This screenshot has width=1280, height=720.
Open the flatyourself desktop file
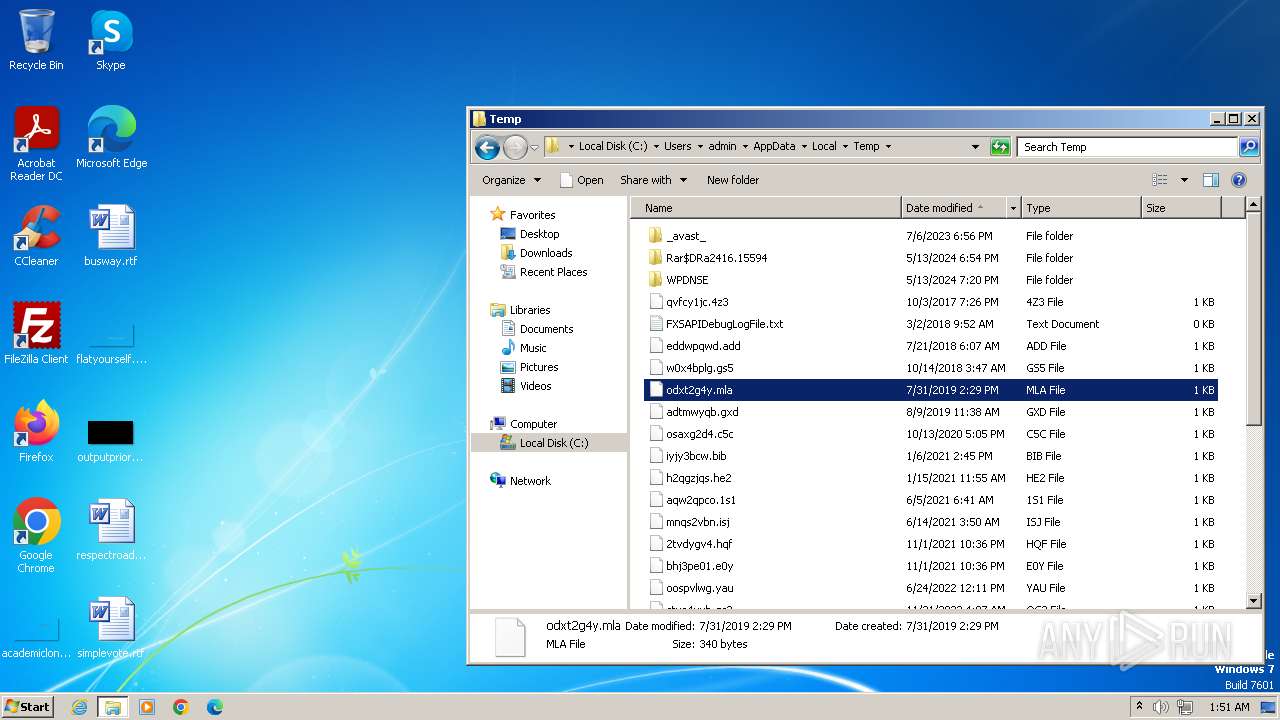pos(111,342)
